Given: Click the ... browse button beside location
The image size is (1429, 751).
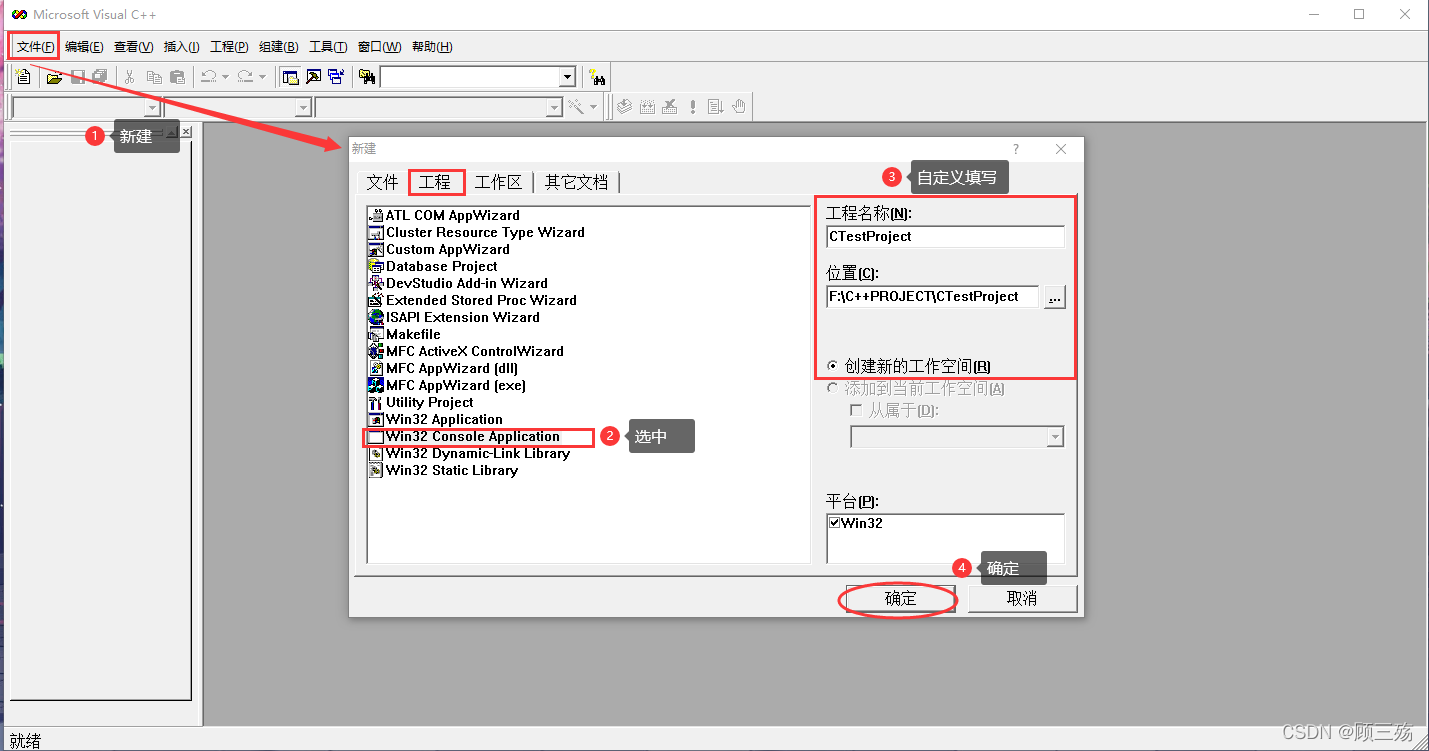Looking at the screenshot, I should click(x=1054, y=297).
